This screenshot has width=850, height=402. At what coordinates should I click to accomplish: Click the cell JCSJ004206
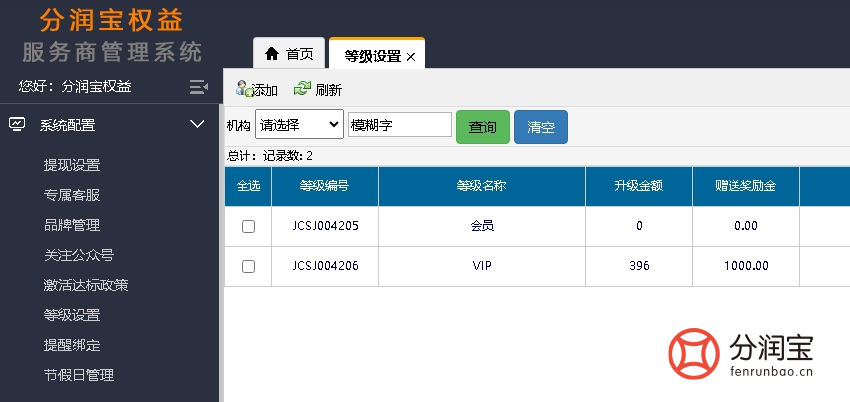[325, 266]
